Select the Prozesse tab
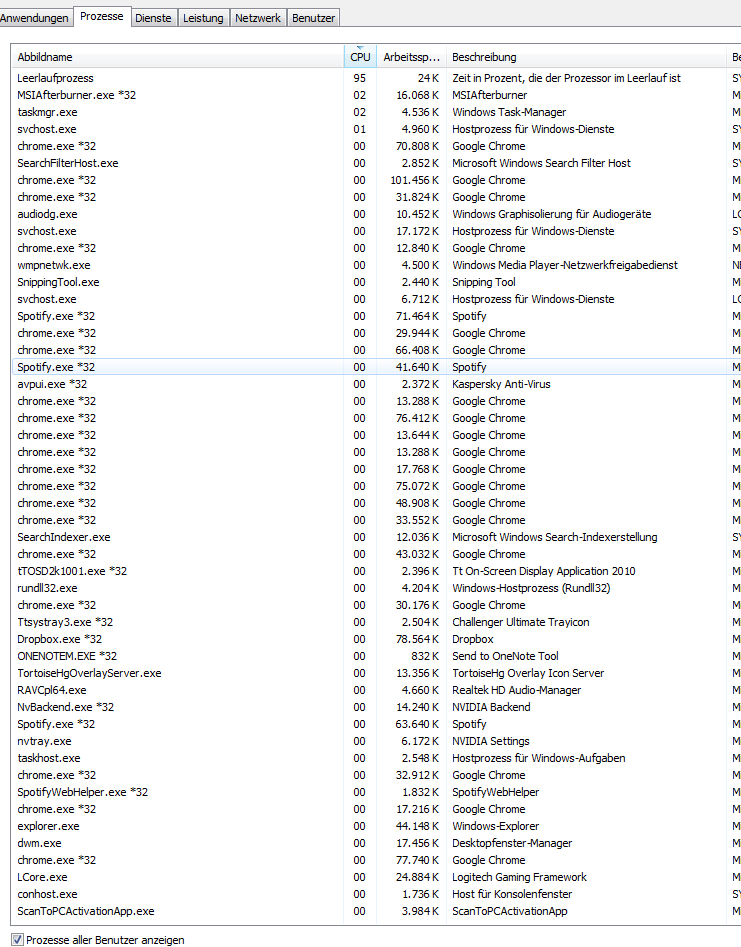Image resolution: width=741 pixels, height=947 pixels. click(101, 16)
